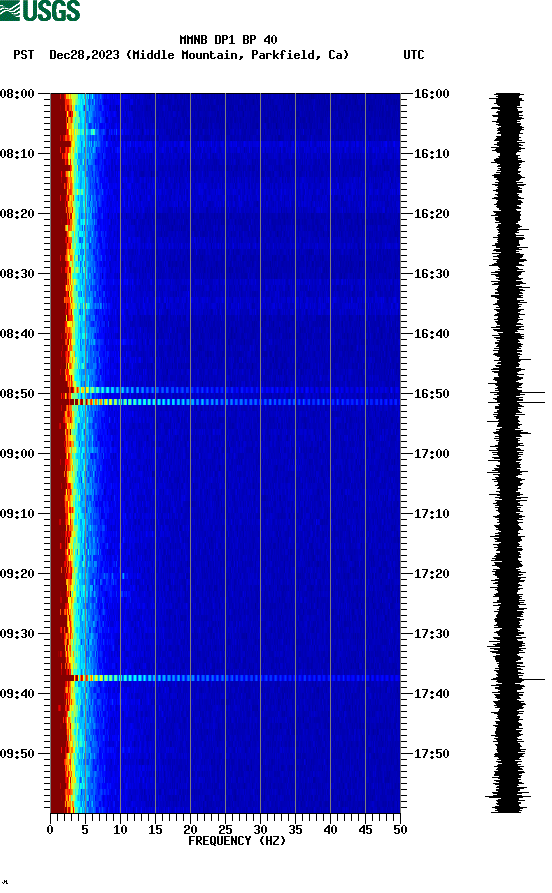Click the UTC timezone label
This screenshot has width=552, height=893.
(414, 55)
